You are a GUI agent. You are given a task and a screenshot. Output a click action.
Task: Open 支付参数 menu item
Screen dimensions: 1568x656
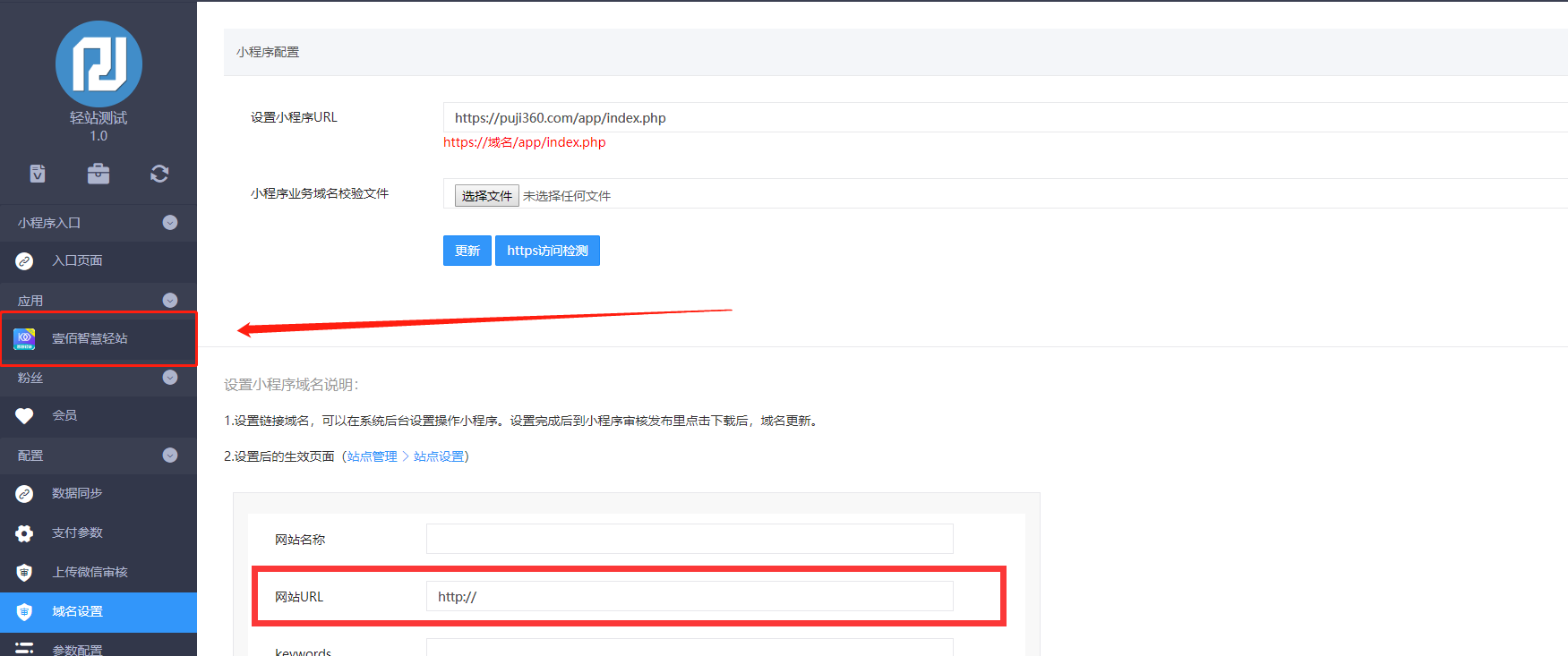(99, 533)
